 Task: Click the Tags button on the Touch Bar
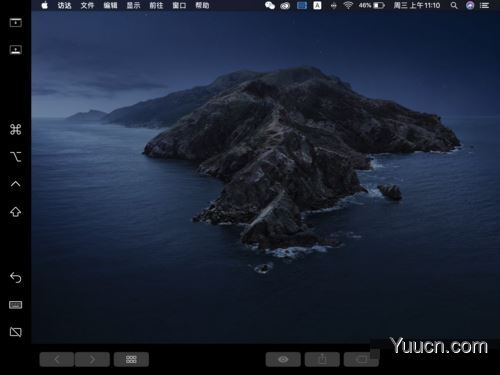coord(361,359)
